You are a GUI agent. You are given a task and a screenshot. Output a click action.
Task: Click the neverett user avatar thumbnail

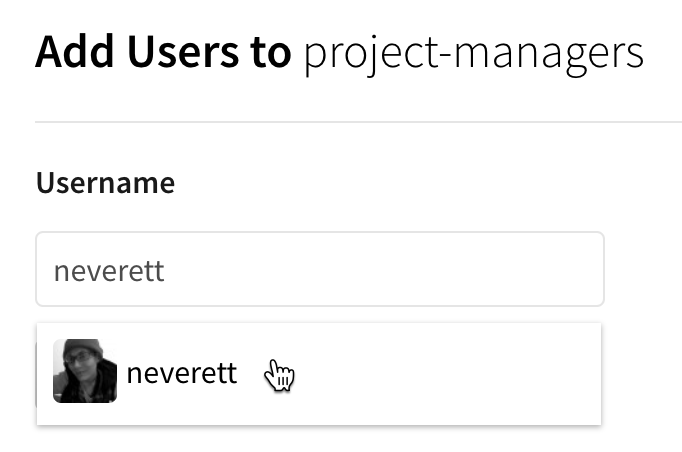pyautogui.click(x=85, y=372)
